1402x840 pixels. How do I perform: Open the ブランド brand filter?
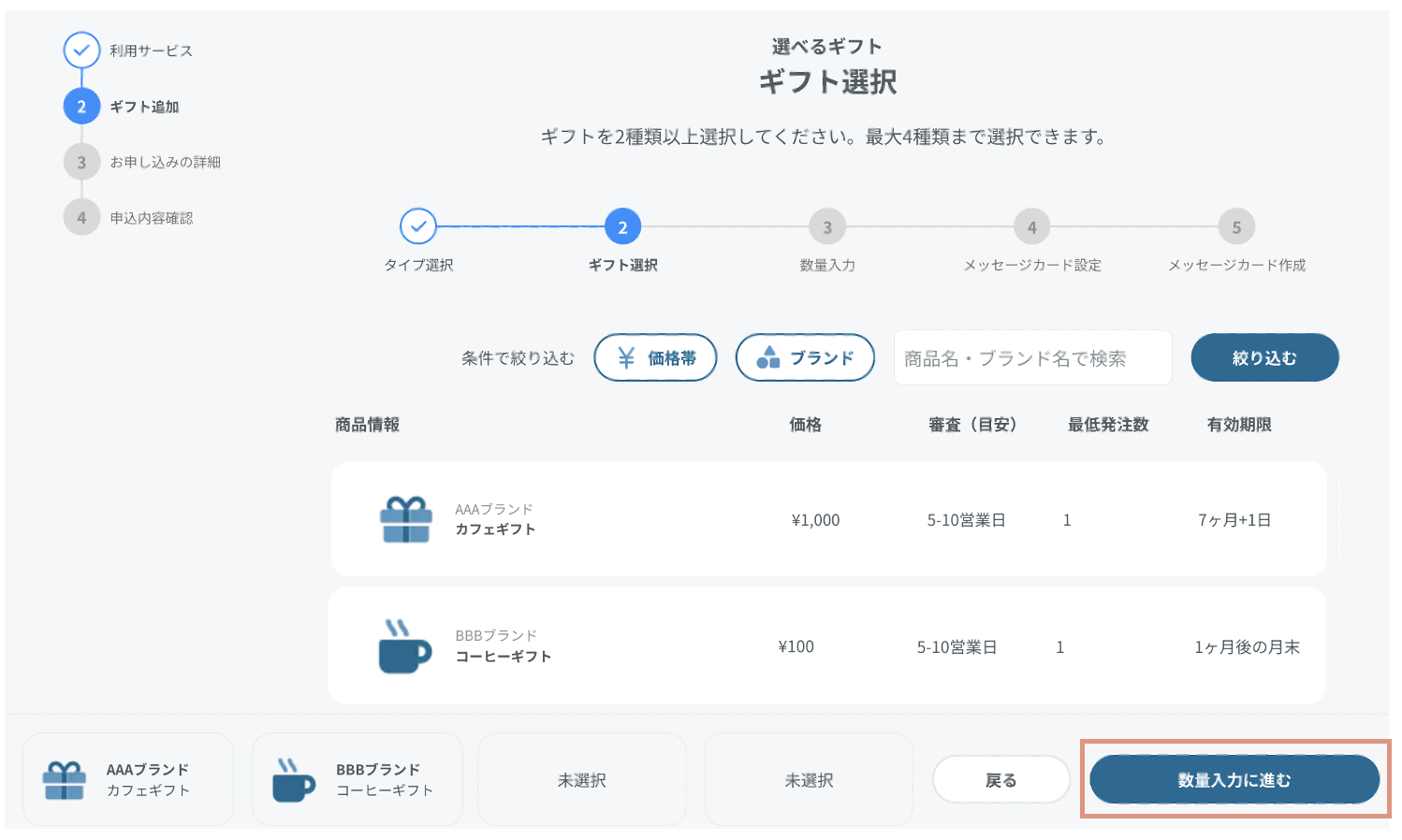pyautogui.click(x=805, y=357)
